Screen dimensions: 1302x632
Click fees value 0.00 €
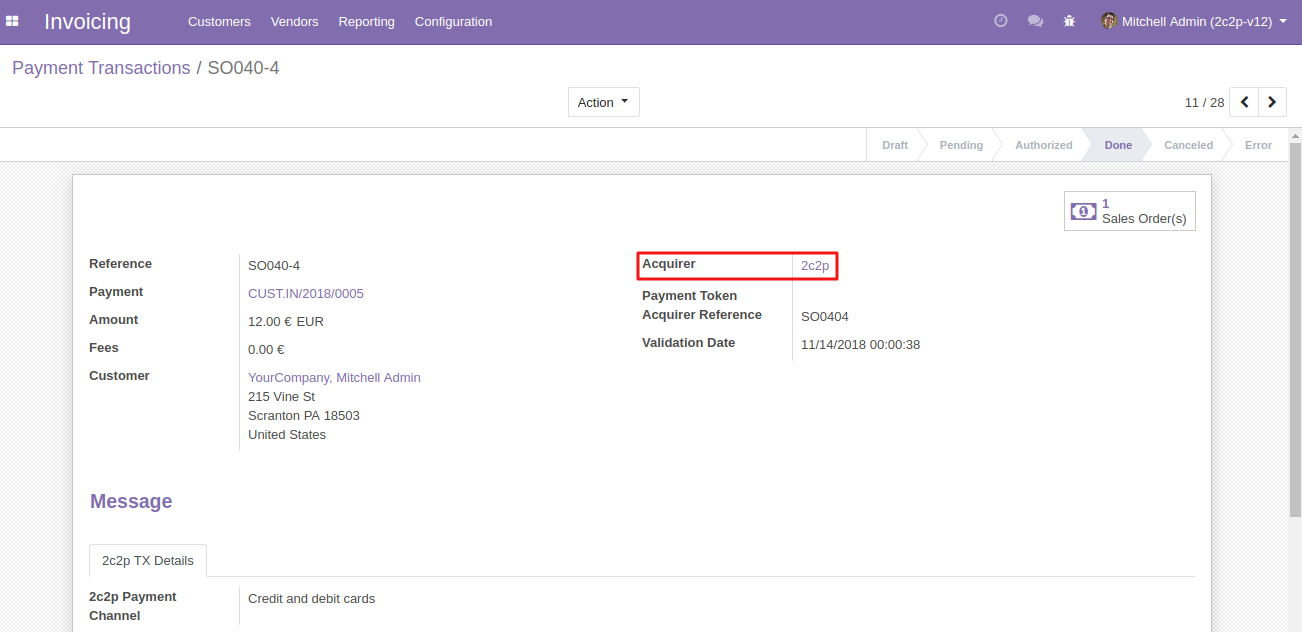(x=266, y=349)
